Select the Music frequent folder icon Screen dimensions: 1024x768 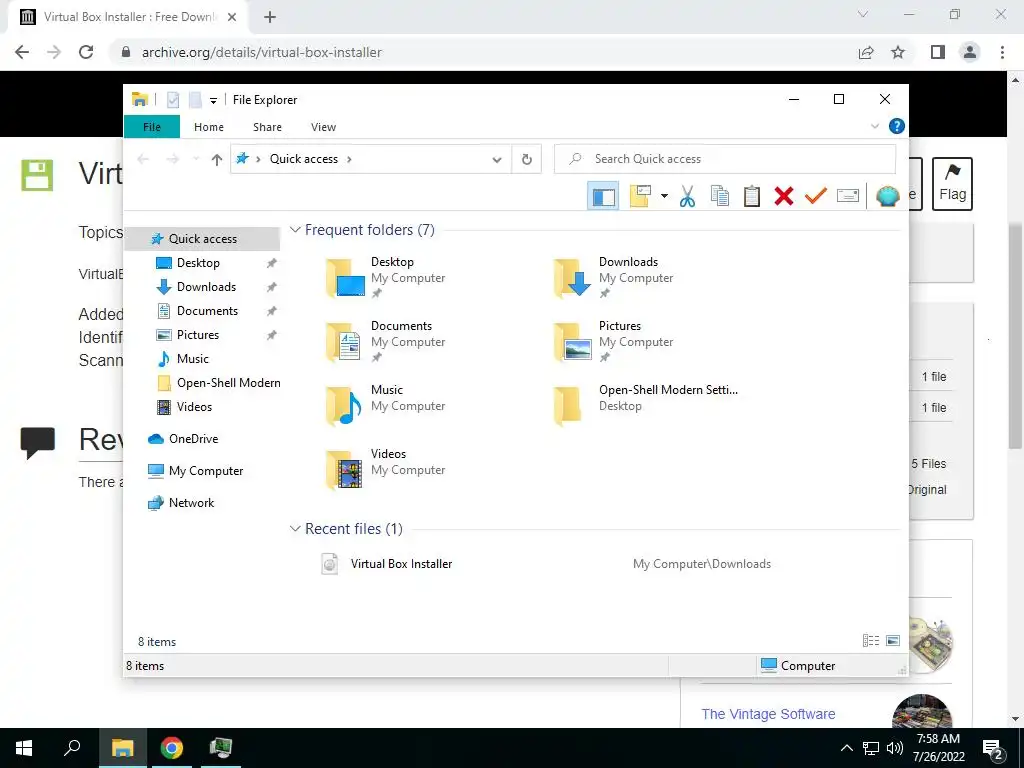point(345,406)
